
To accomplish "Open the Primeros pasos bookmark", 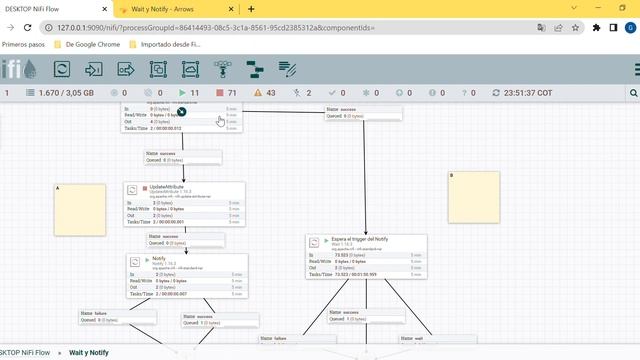I will (x=23, y=44).
